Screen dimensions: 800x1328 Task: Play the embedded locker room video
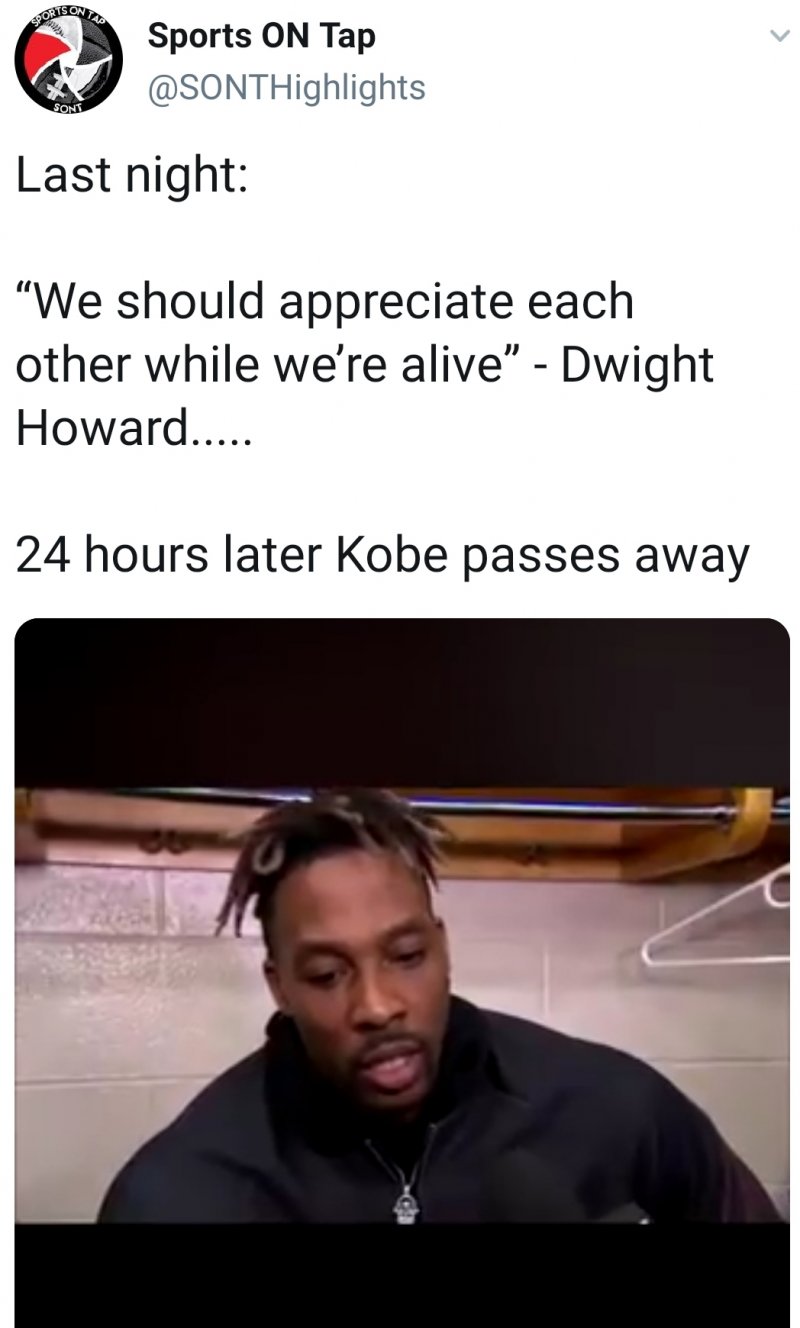[x=402, y=972]
